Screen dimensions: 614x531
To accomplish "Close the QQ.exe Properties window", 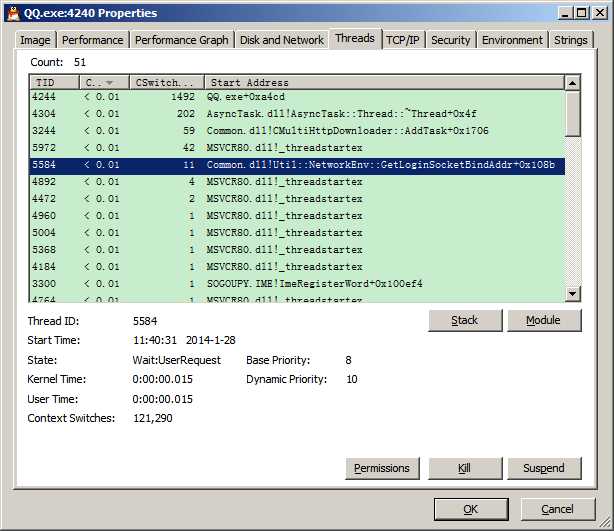I will click(x=600, y=13).
